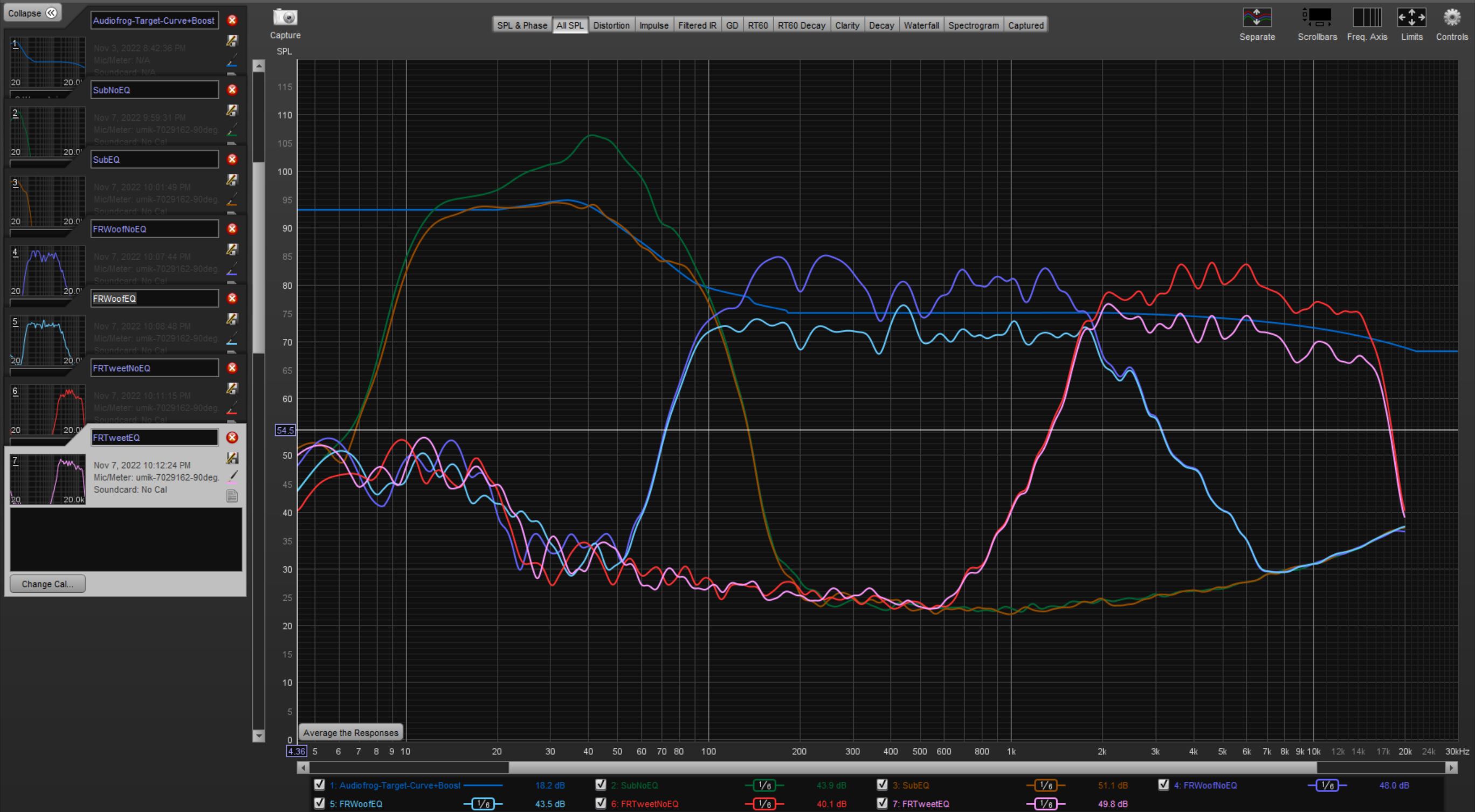Switch to the SPL & Phase tab
1475x812 pixels.
tap(522, 25)
